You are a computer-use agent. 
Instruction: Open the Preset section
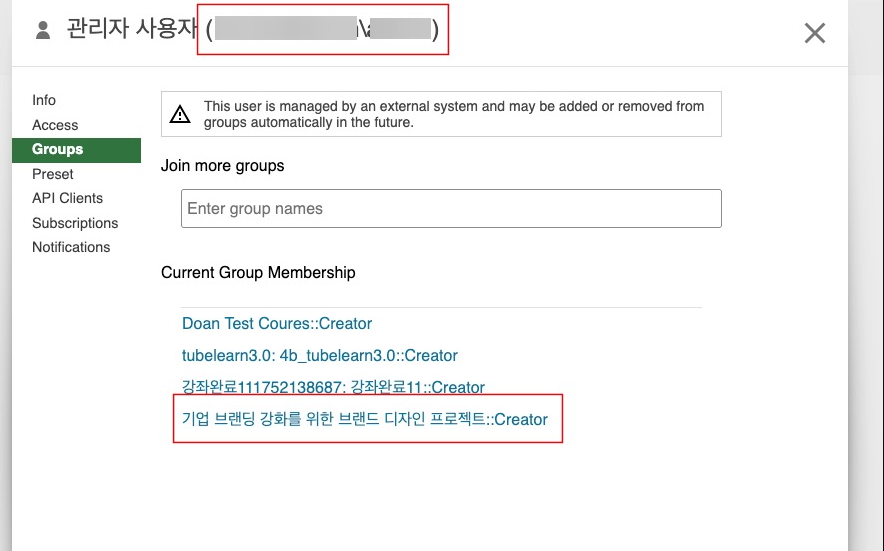click(x=53, y=174)
